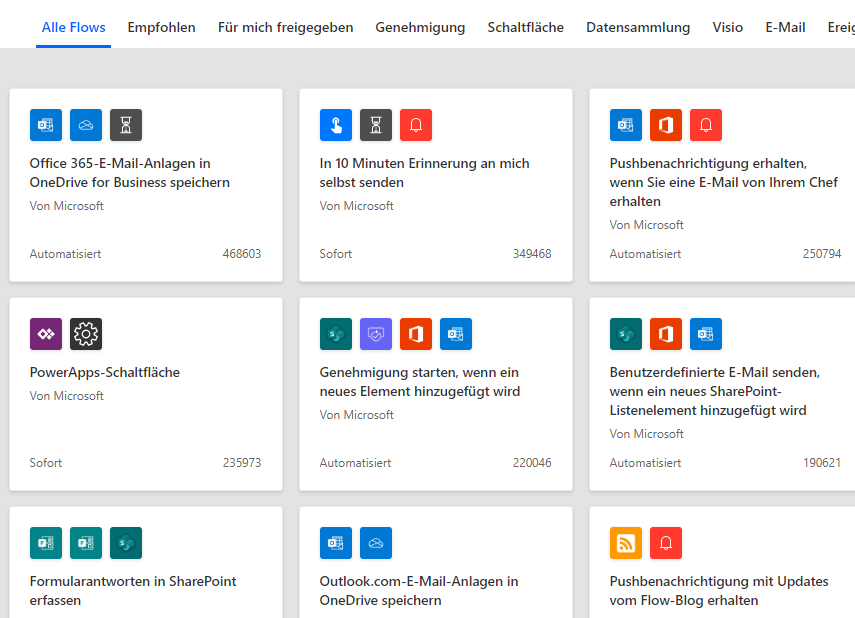
Task: Click Office icon in Genehmigung starten card
Action: [x=416, y=334]
